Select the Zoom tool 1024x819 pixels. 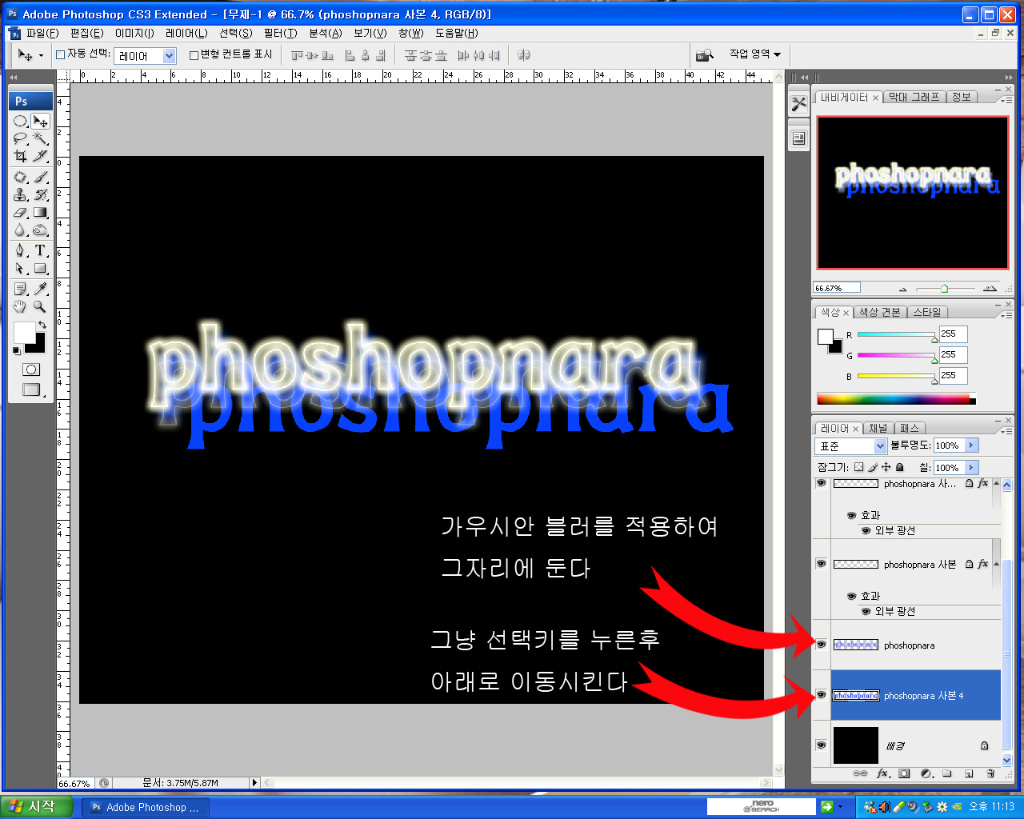point(40,306)
